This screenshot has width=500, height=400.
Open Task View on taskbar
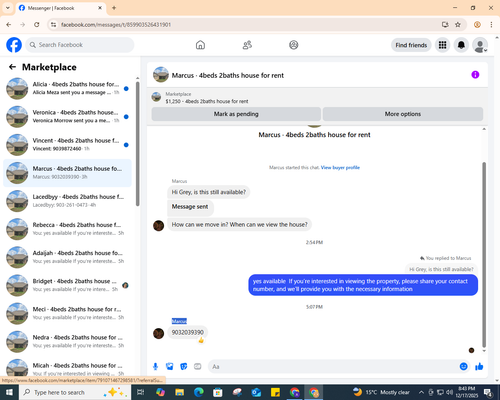point(141,392)
